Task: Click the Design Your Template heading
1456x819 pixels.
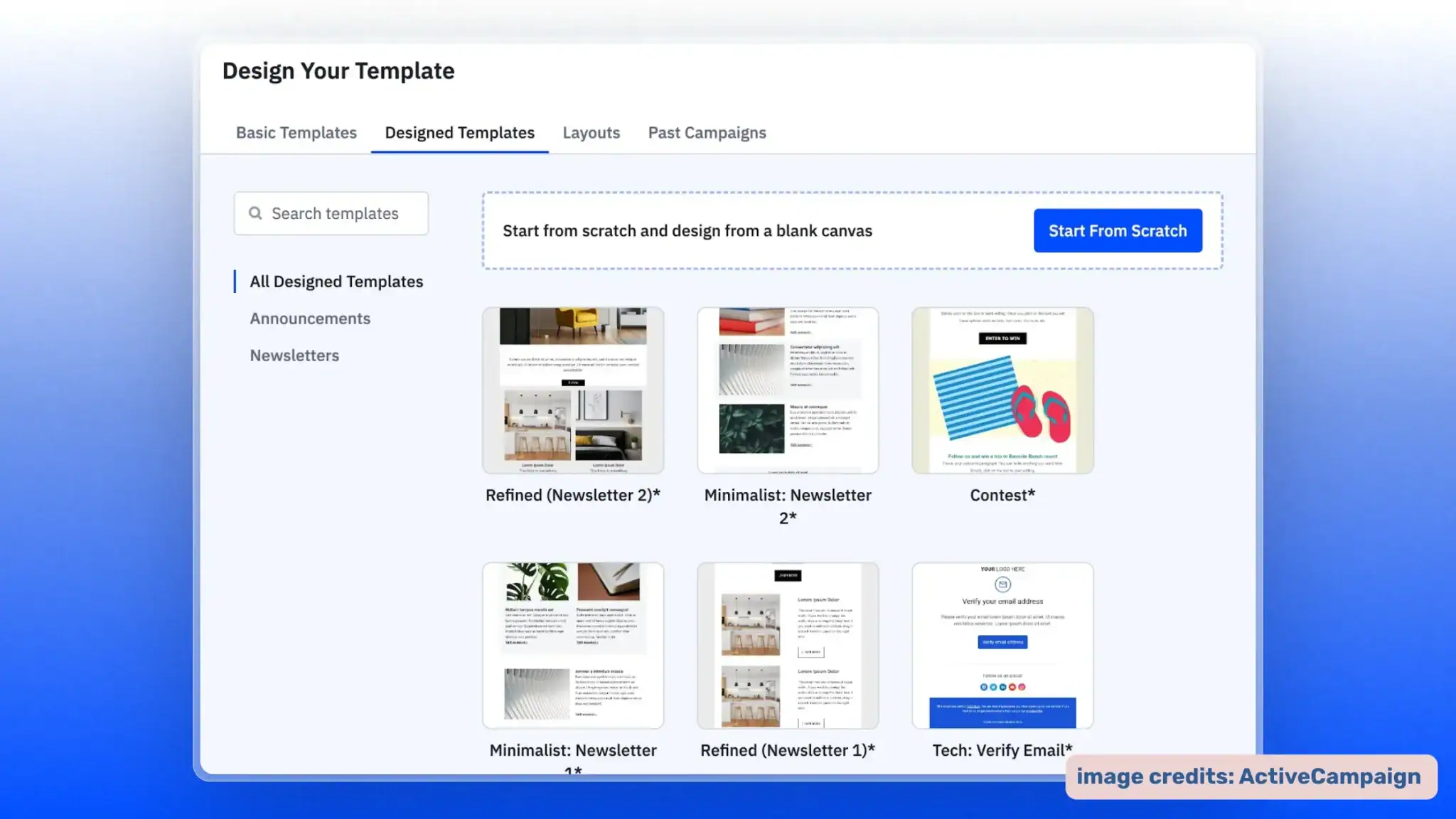Action: coord(338,71)
